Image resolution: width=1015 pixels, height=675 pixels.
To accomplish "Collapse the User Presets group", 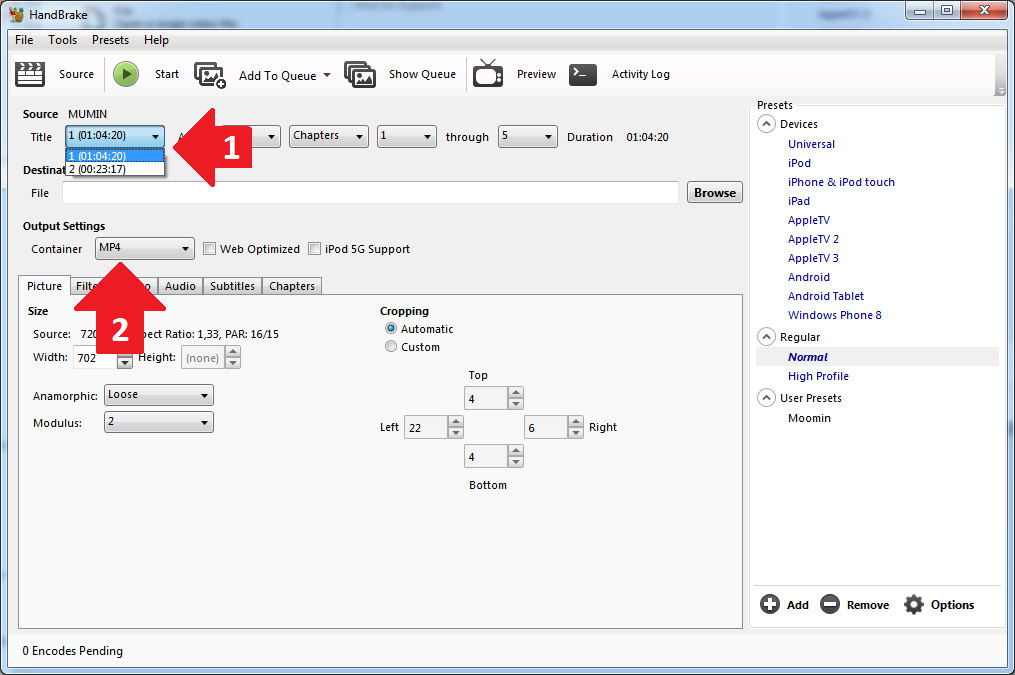I will click(x=766, y=397).
